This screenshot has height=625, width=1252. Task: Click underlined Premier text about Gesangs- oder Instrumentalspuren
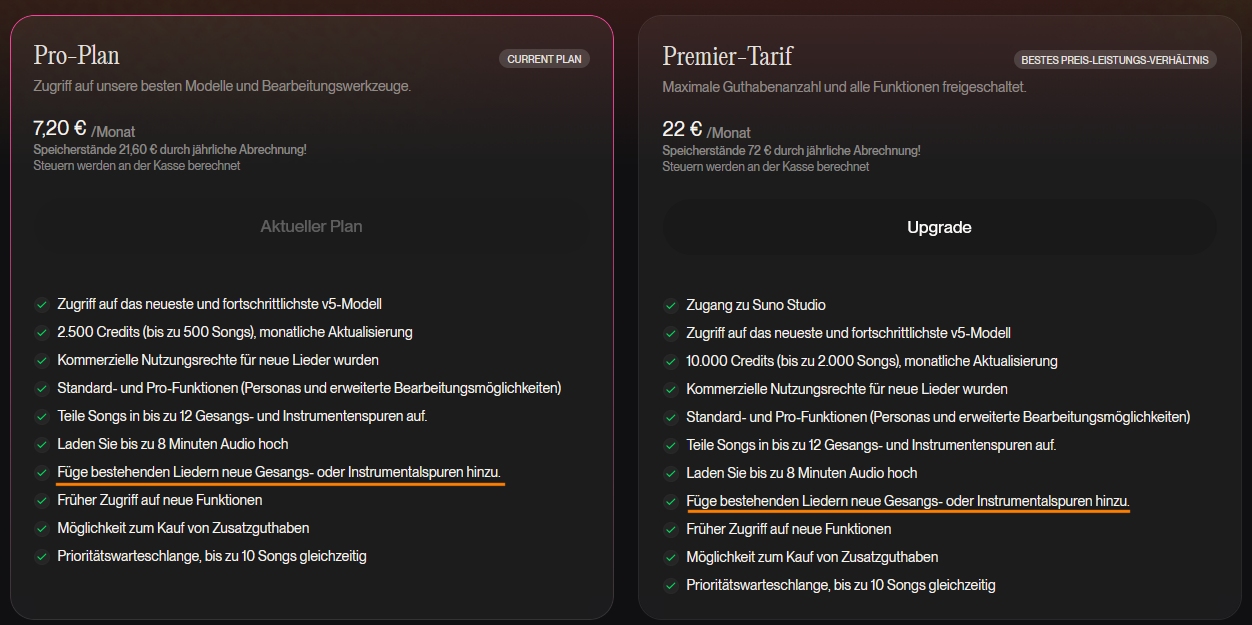[907, 501]
